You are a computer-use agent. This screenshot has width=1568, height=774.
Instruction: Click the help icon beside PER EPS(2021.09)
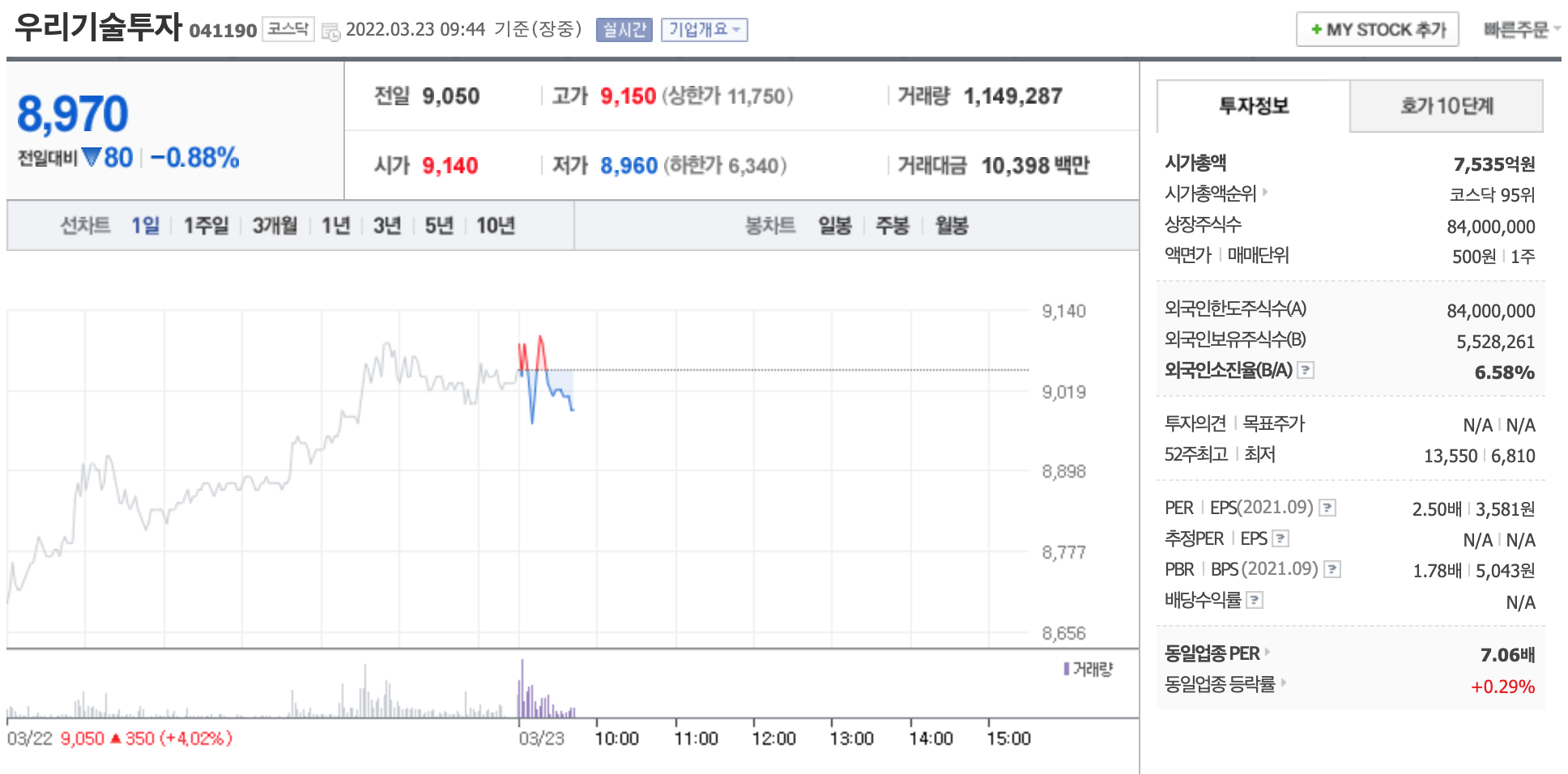[1327, 508]
